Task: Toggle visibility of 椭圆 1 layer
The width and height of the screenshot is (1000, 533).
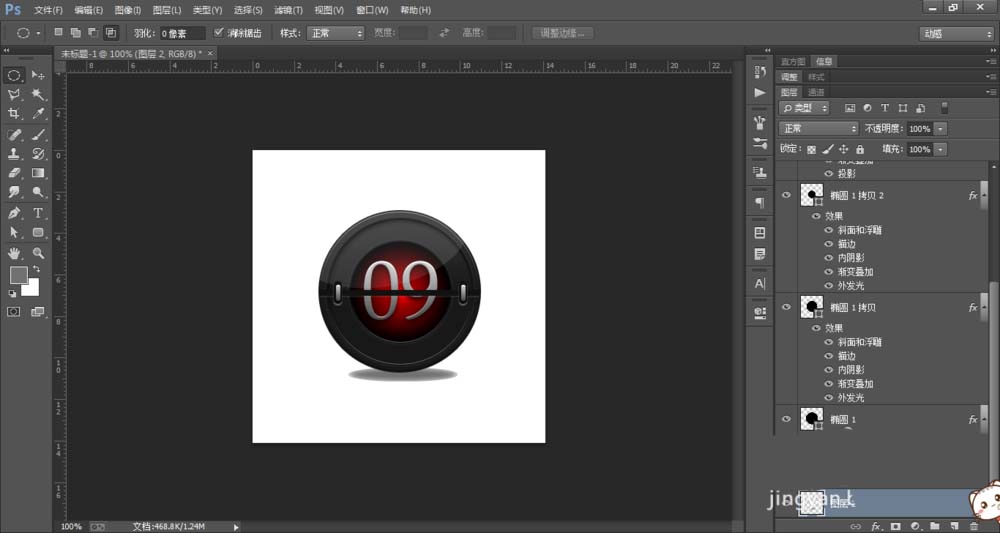Action: click(786, 419)
